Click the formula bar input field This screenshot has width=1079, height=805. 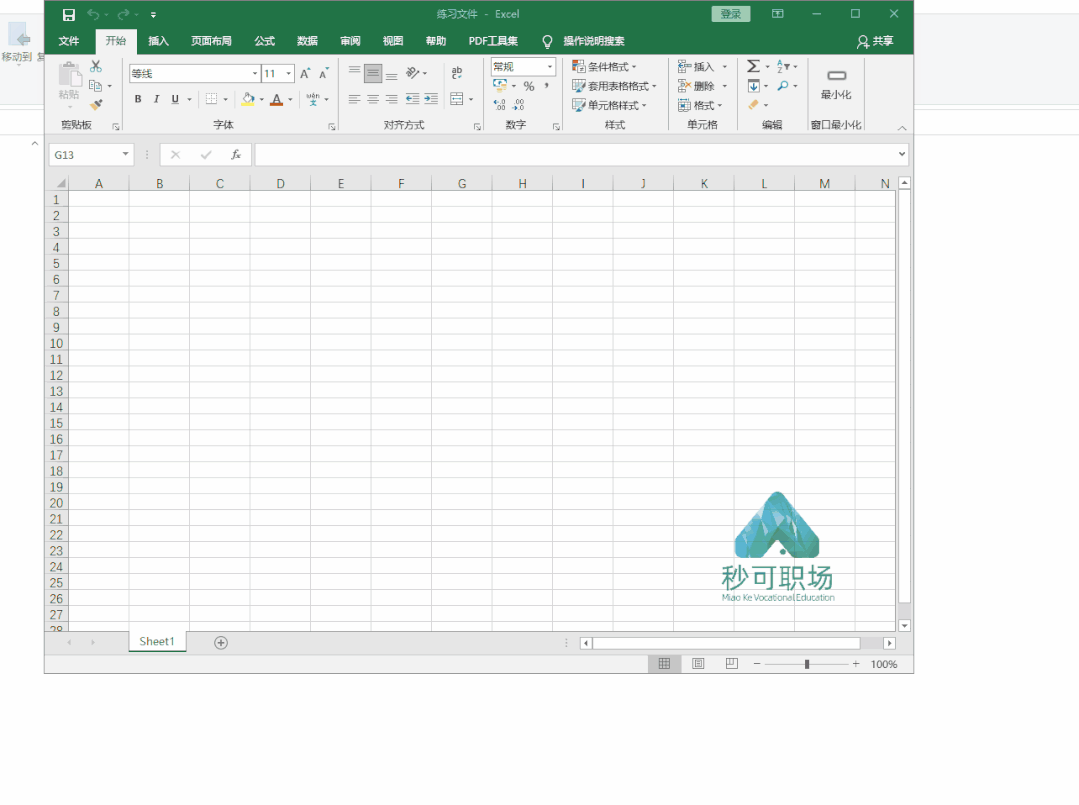pyautogui.click(x=575, y=155)
